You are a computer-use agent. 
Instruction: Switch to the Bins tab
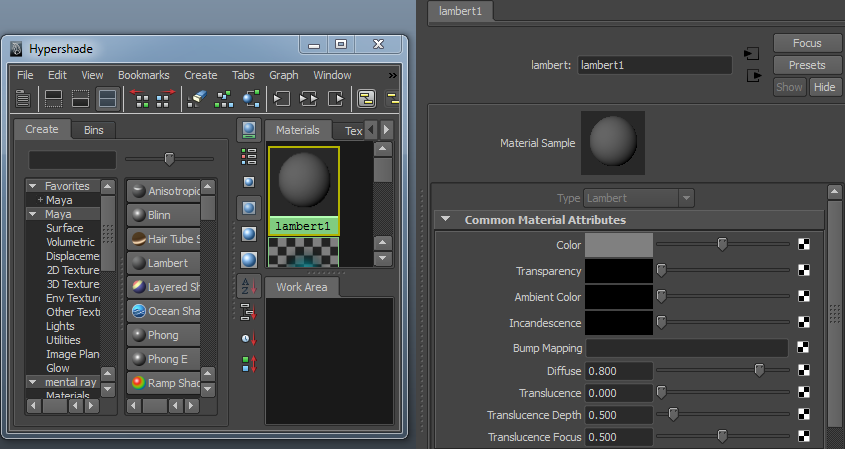tap(93, 130)
